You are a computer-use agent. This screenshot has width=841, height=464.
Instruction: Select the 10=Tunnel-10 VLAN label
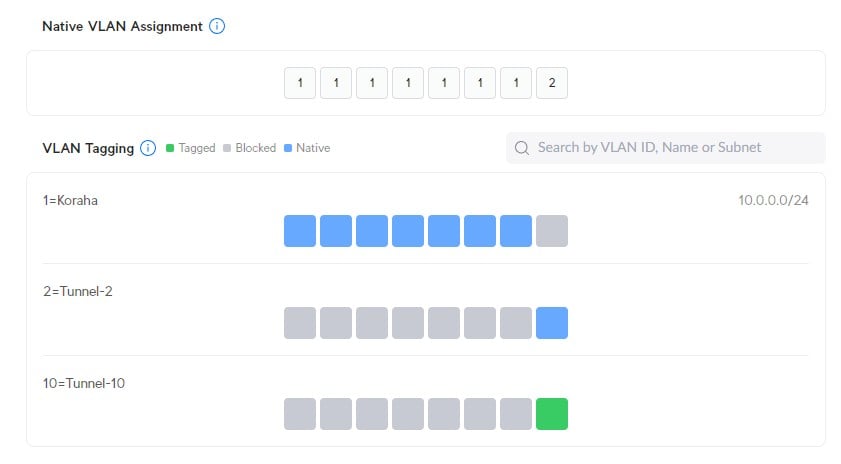click(84, 384)
